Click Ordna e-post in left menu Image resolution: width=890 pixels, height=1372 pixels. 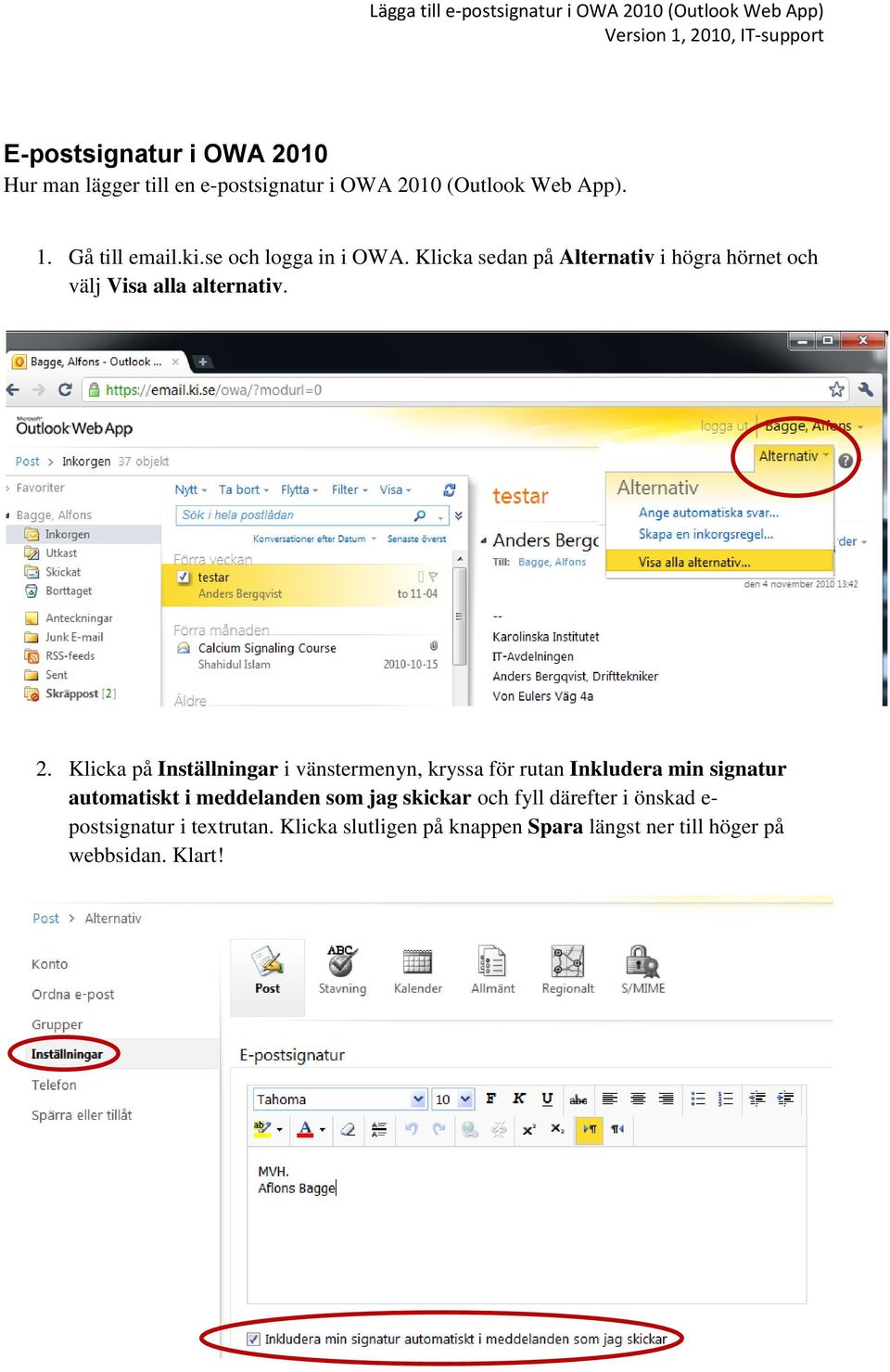(73, 994)
